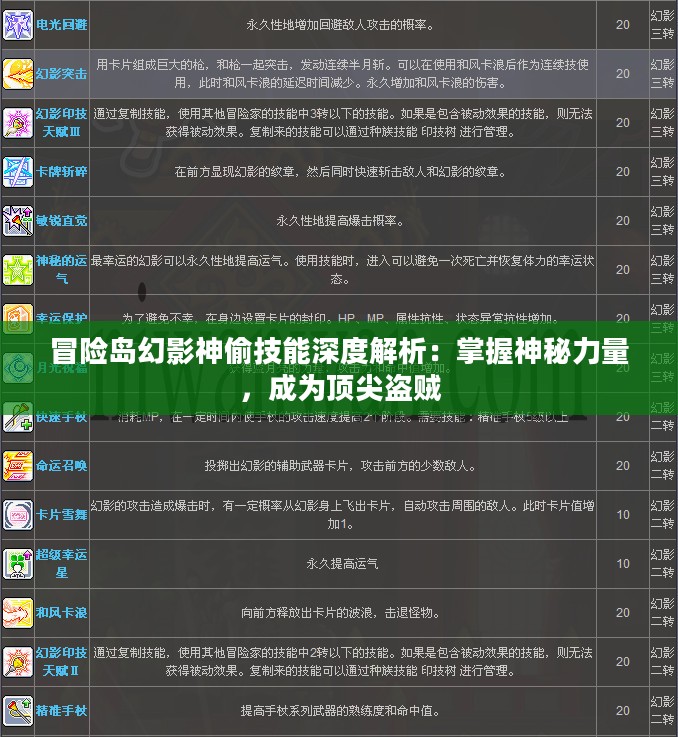Screen dimensions: 678x737
Task: Click the 卡片雪舞 skill icon
Action: pyautogui.click(x=18, y=515)
